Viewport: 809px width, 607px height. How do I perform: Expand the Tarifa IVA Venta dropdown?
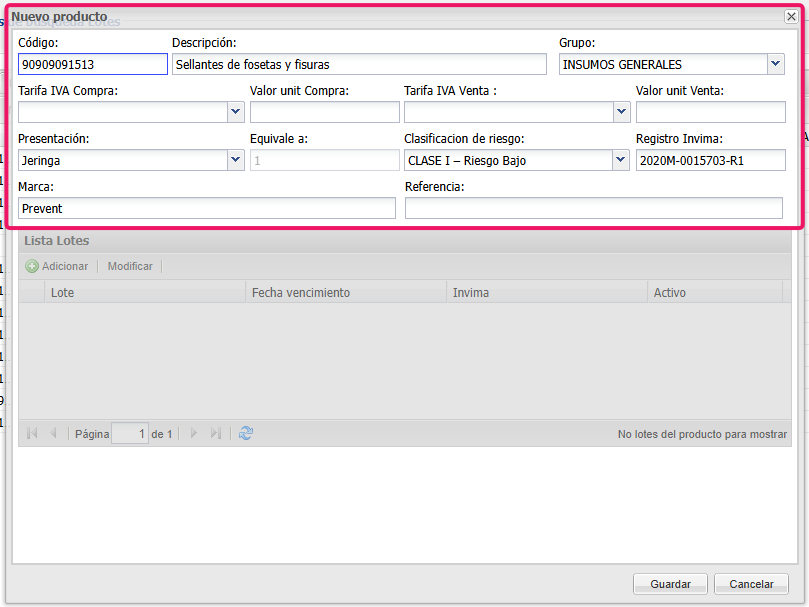pyautogui.click(x=621, y=112)
